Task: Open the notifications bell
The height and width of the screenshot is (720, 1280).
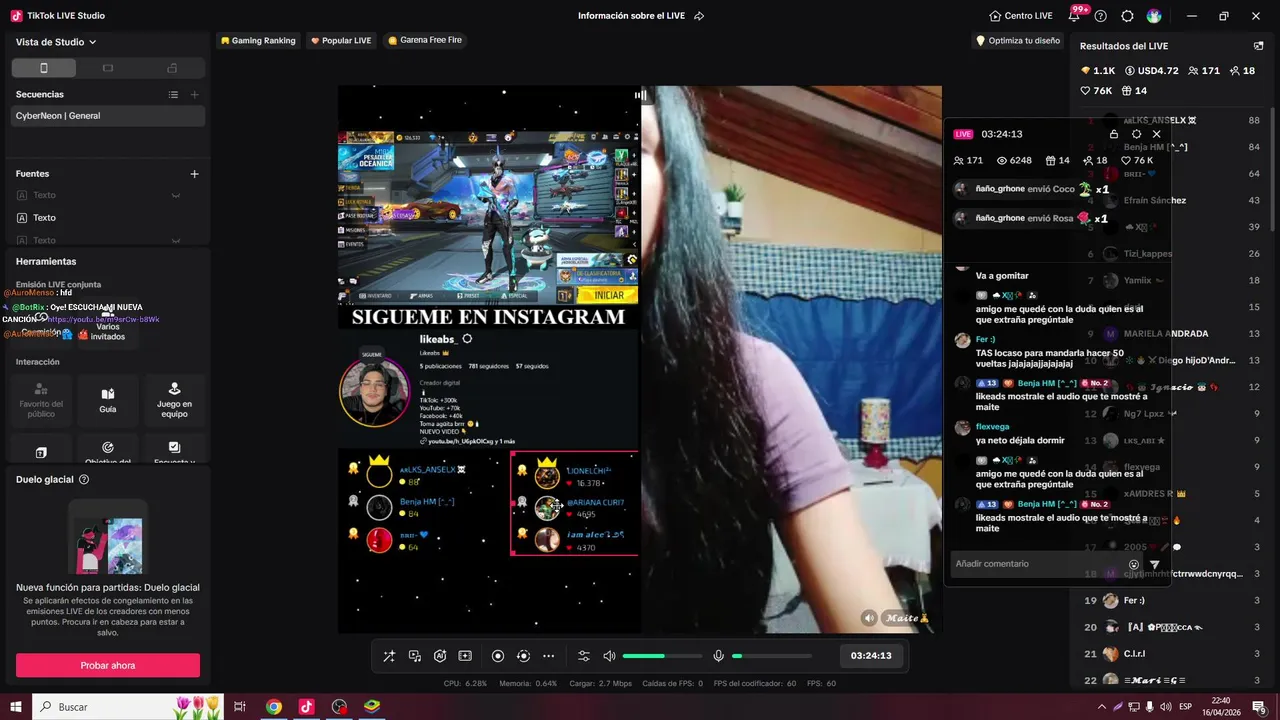Action: pos(1075,16)
